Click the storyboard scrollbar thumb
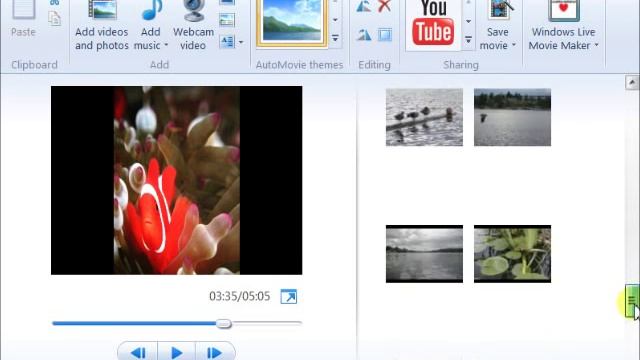The image size is (640, 360). 632,301
